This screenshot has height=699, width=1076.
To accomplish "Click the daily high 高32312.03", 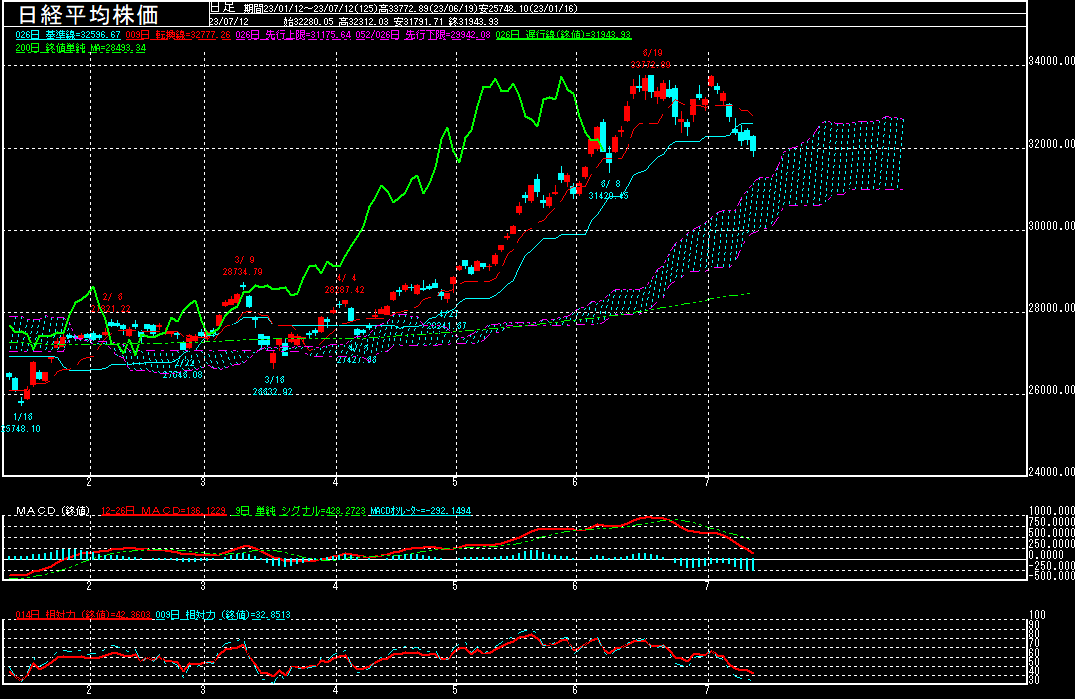I will [x=364, y=21].
